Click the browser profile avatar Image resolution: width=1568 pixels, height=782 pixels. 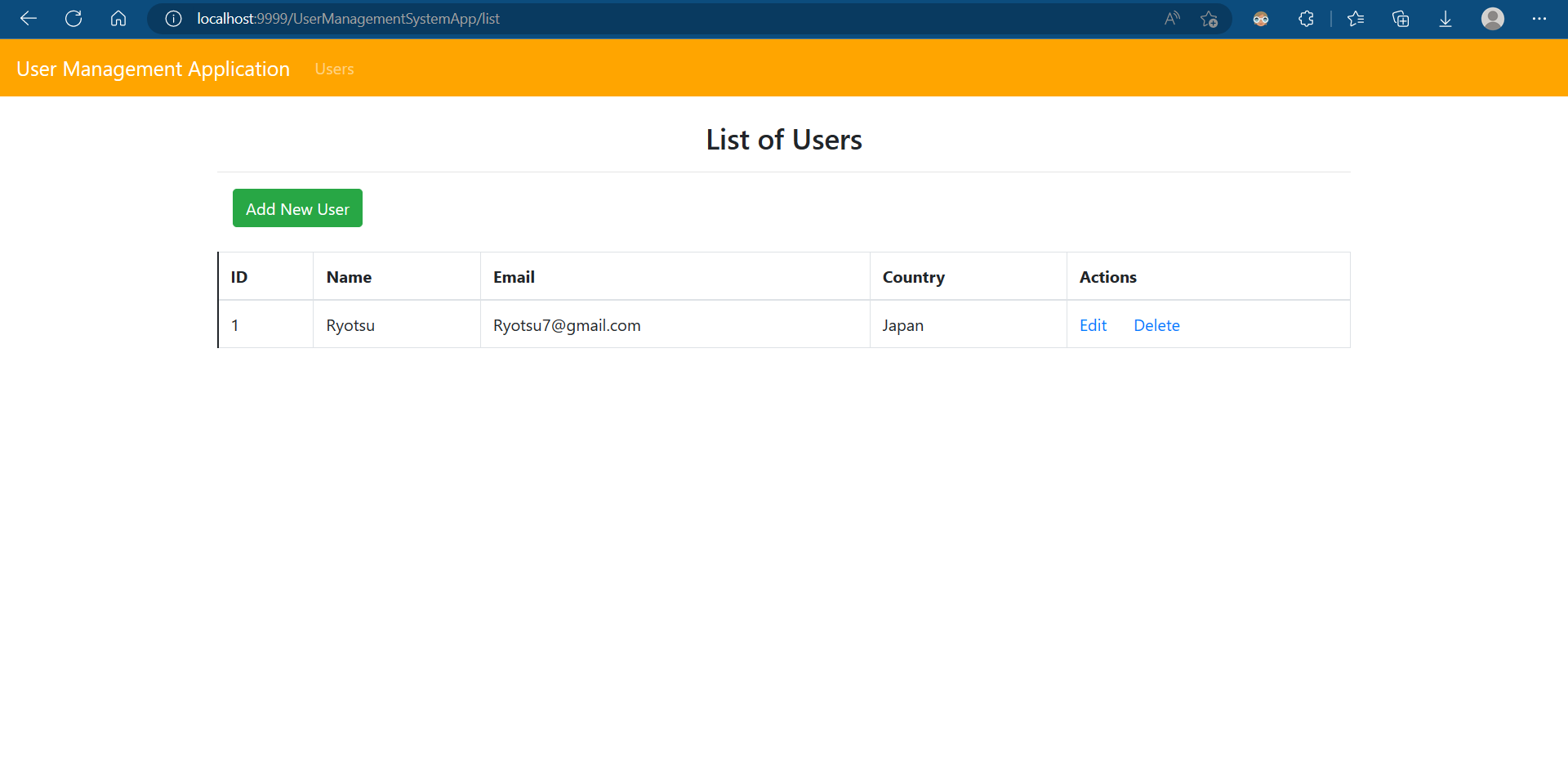[x=1493, y=19]
